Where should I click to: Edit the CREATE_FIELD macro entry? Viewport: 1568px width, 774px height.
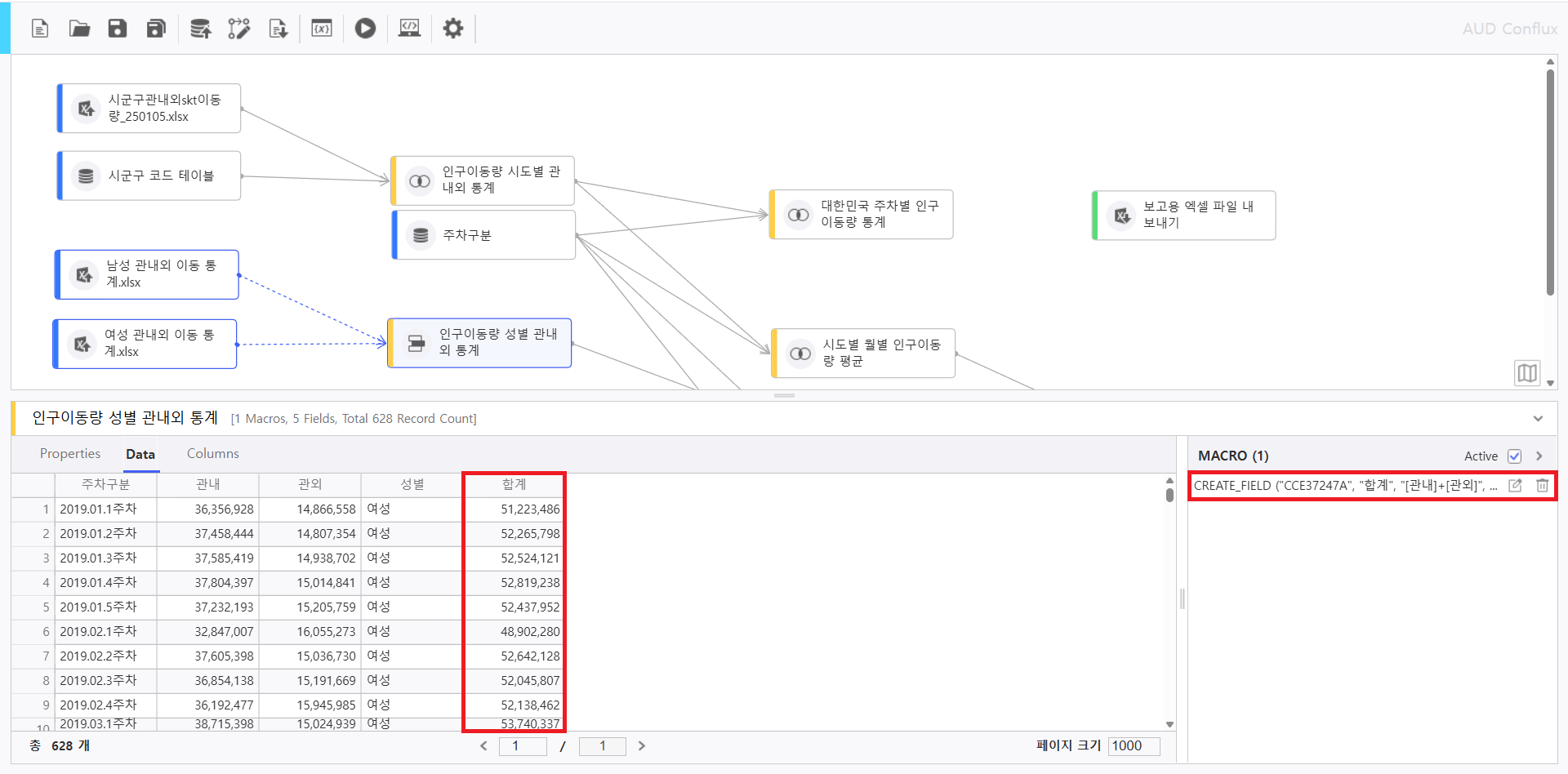[x=1515, y=485]
